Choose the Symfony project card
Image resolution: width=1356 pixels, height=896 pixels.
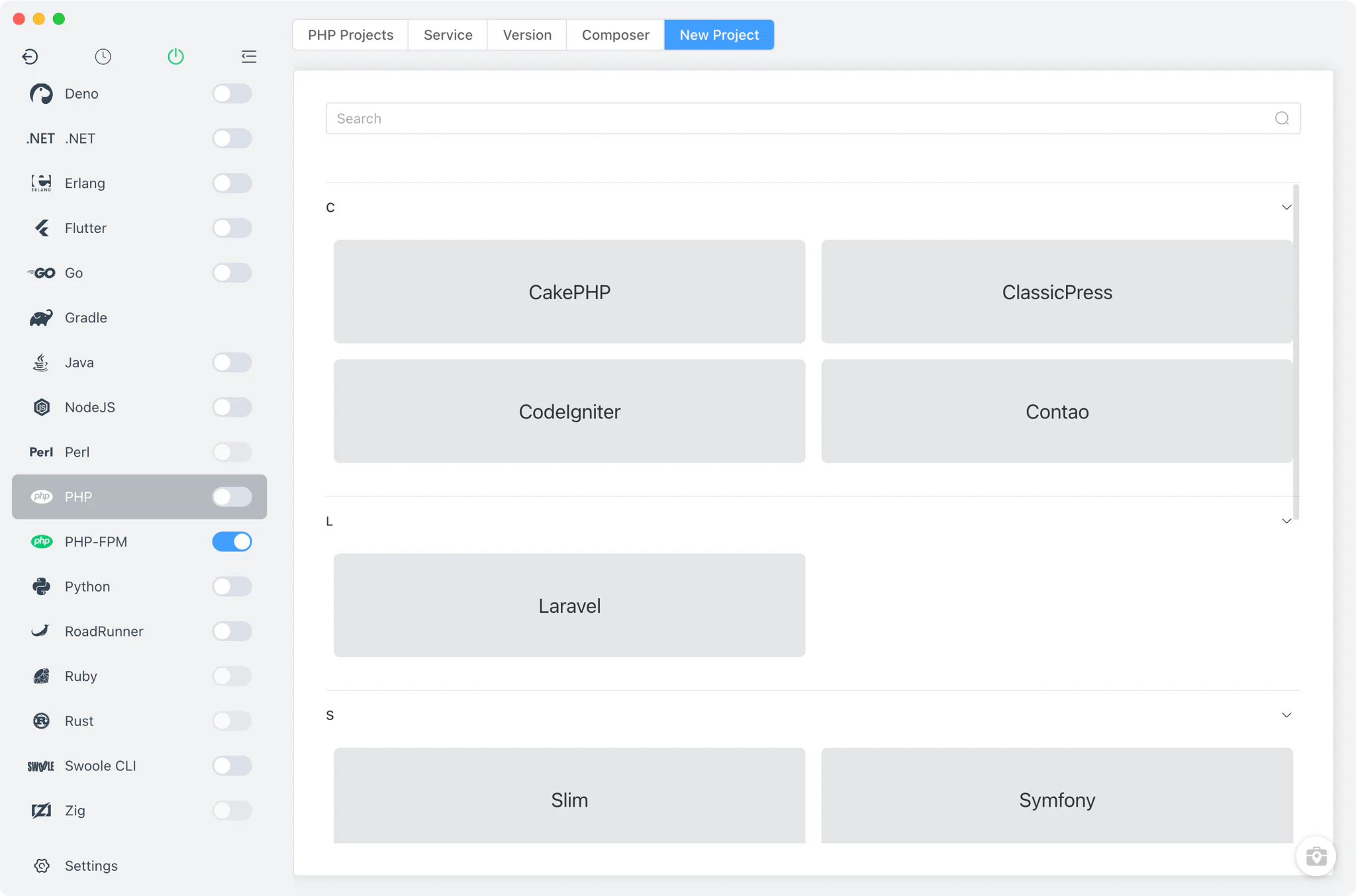pyautogui.click(x=1057, y=795)
